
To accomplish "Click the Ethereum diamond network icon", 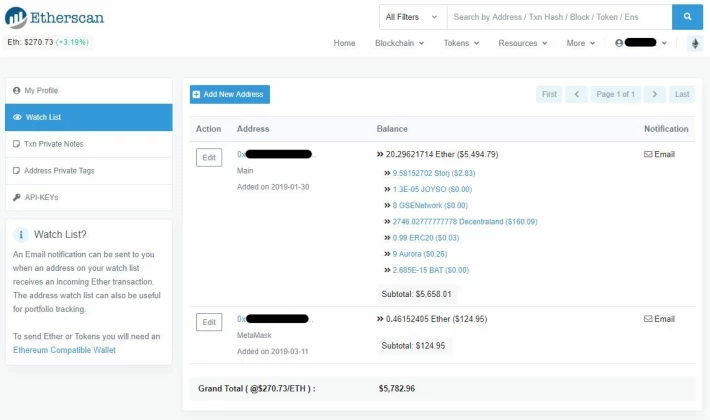I will 695,43.
